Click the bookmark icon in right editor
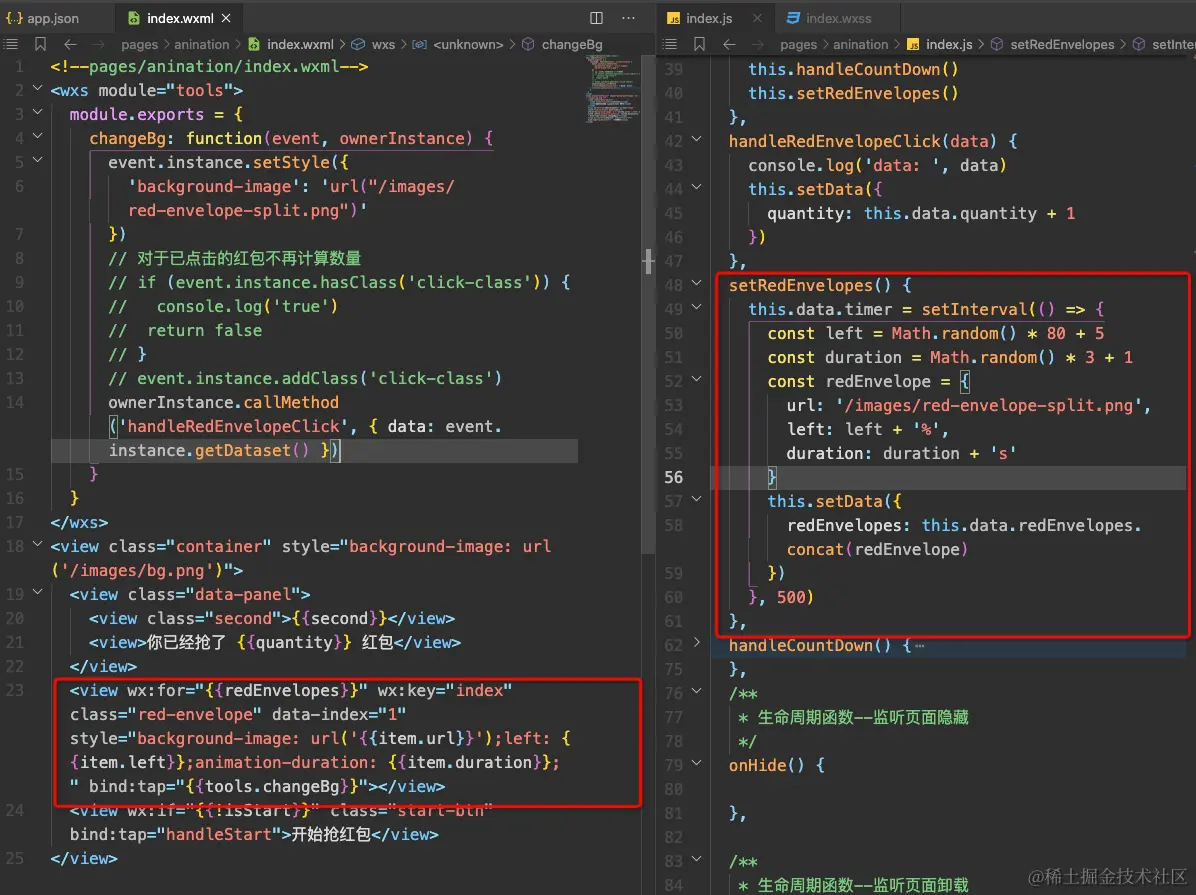This screenshot has height=895, width=1196. tap(699, 44)
